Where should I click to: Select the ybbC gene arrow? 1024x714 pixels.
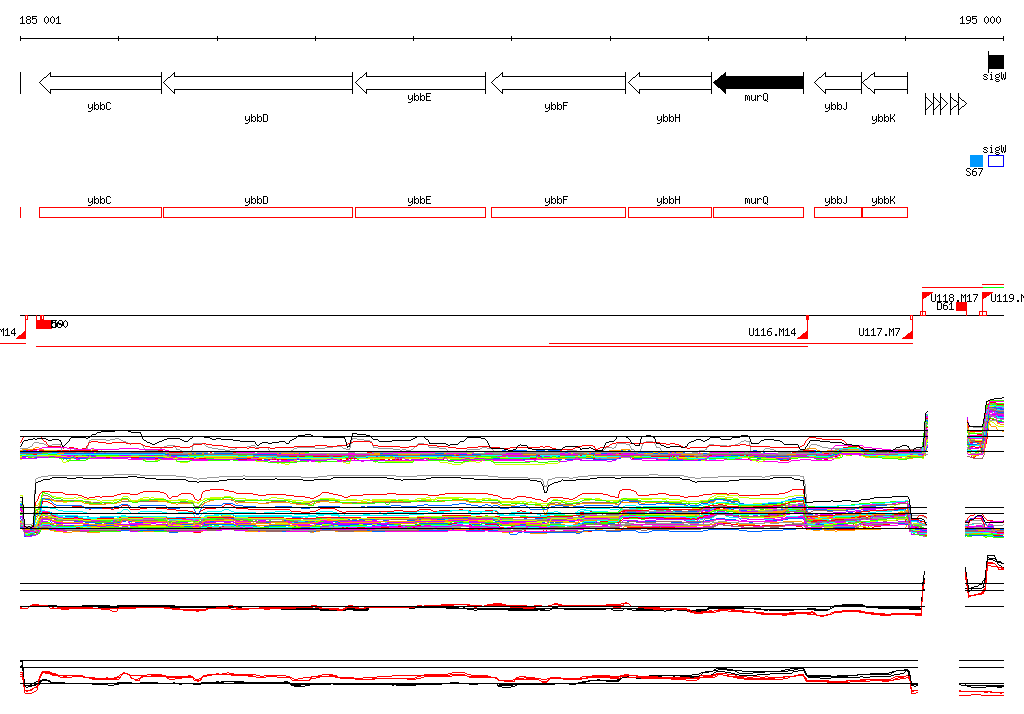coord(100,84)
